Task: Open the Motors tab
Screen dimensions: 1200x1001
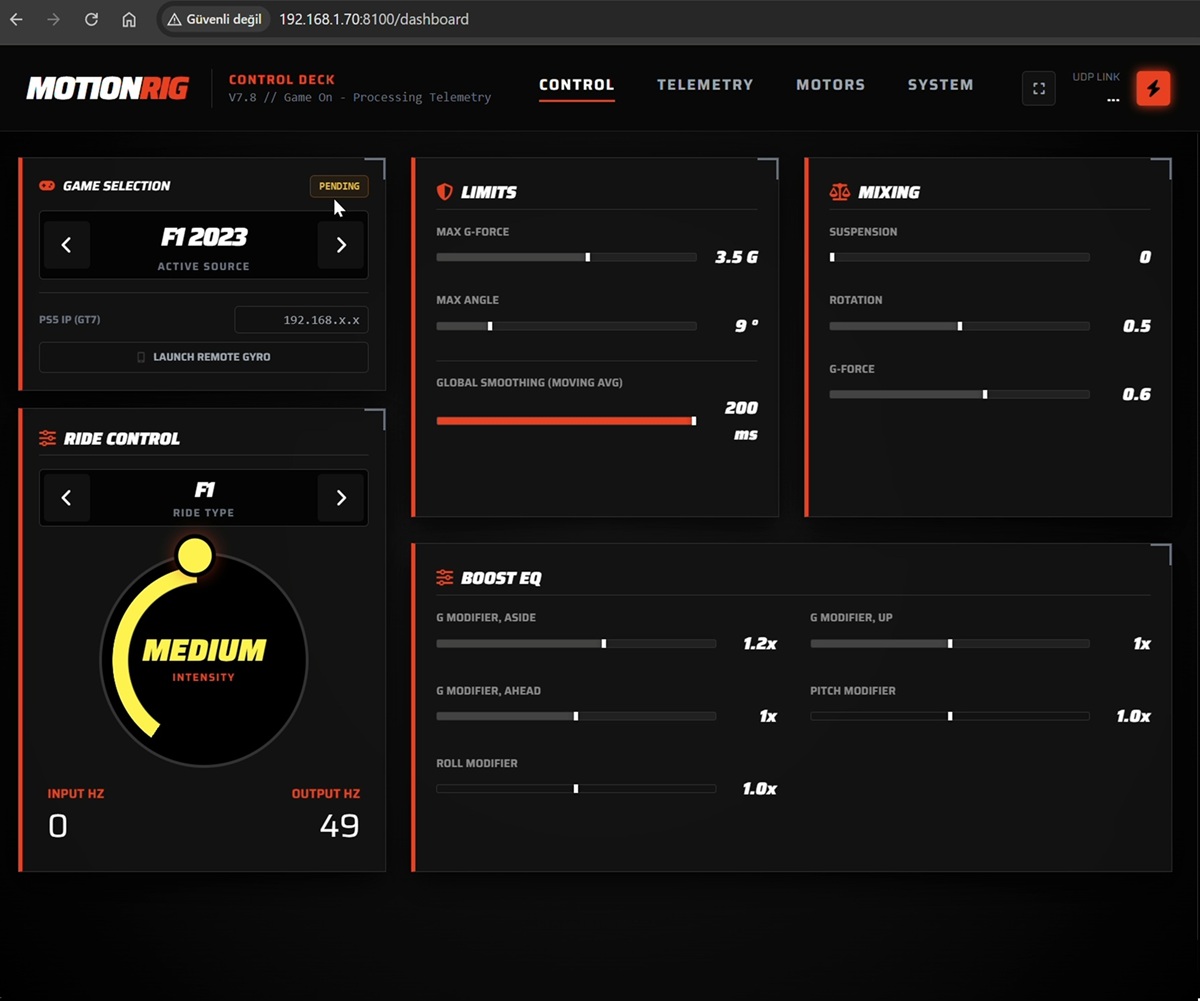Action: click(x=830, y=85)
